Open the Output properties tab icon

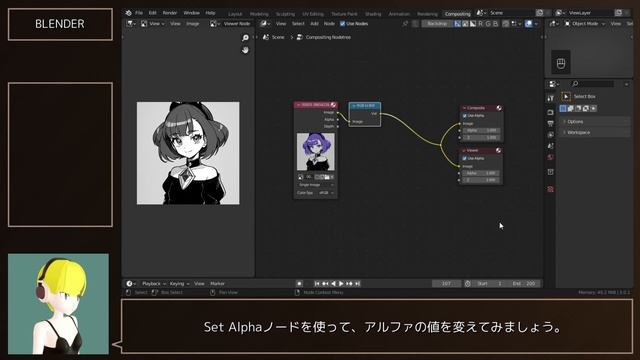point(551,124)
